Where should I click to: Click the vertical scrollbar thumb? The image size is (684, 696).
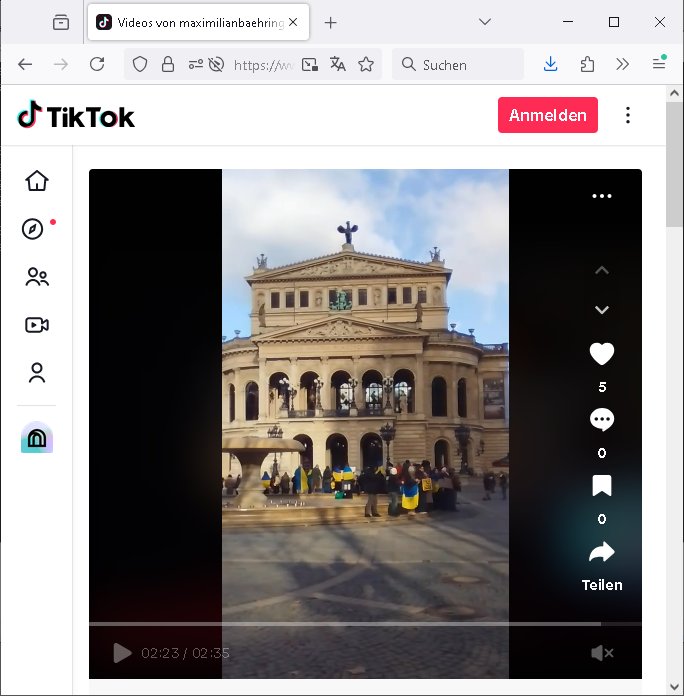(674, 164)
